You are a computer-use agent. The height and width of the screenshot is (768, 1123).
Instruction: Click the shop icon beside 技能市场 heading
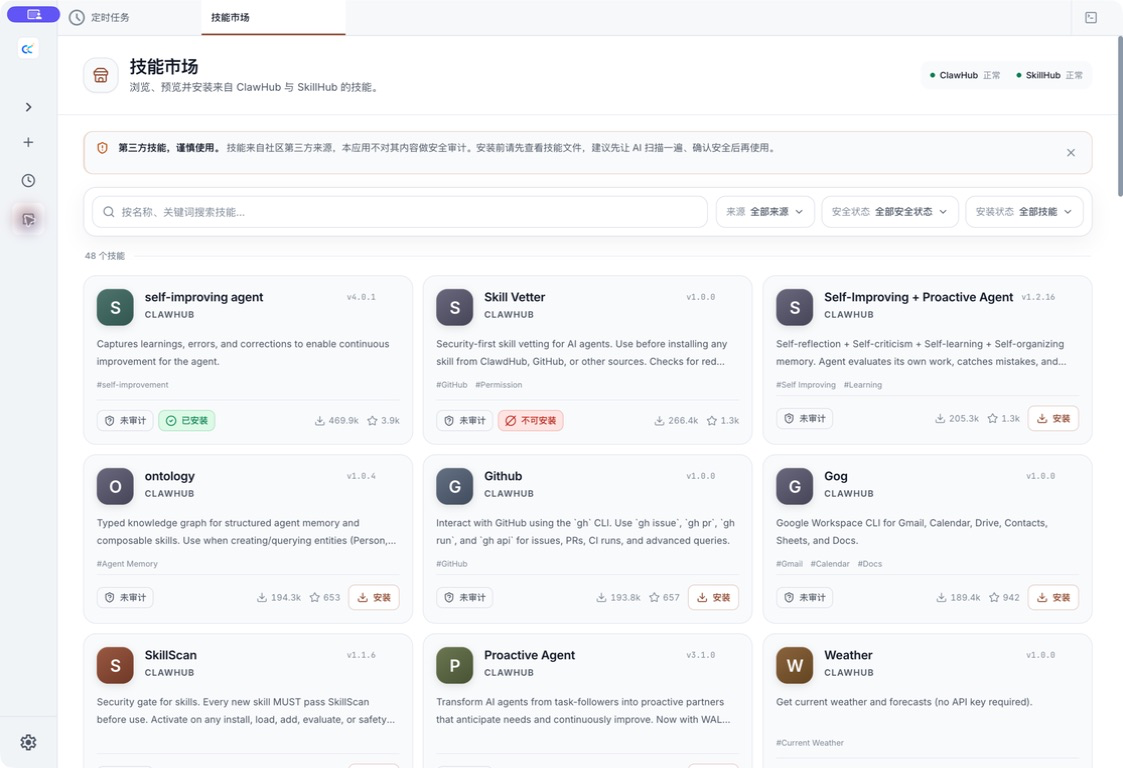(101, 75)
